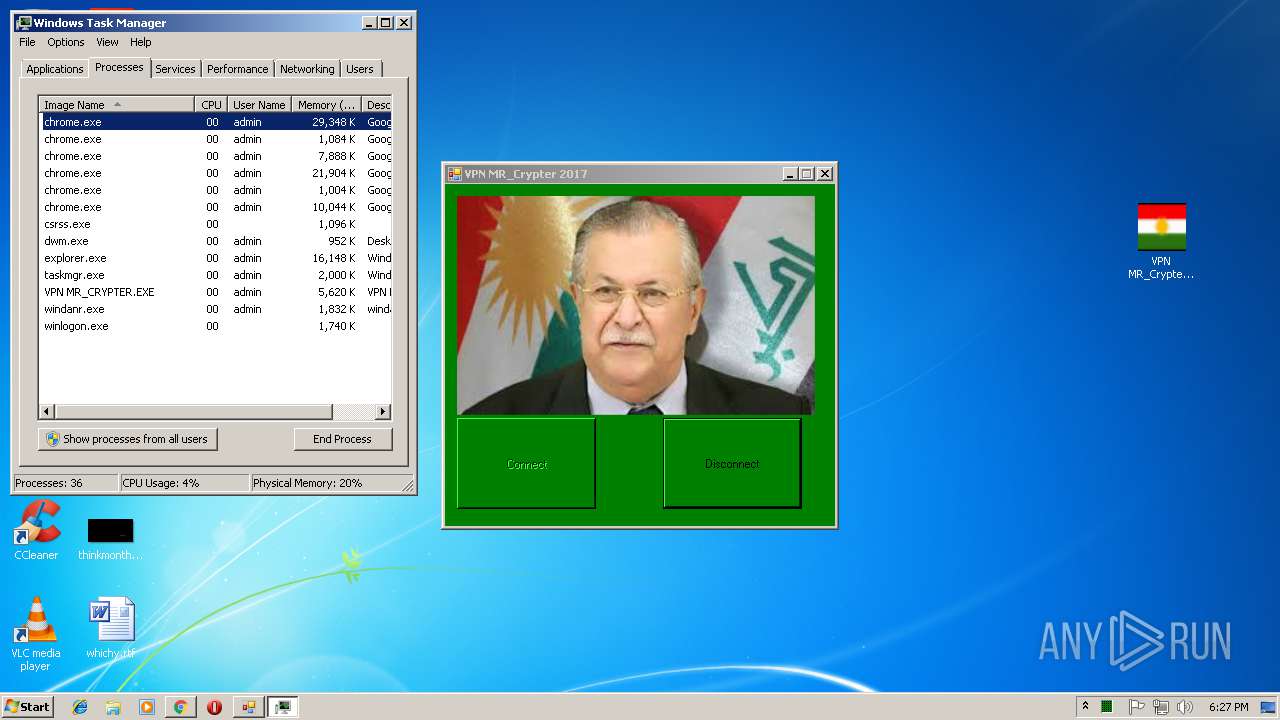Sort processes by CPU column
The height and width of the screenshot is (720, 1280).
[x=210, y=105]
